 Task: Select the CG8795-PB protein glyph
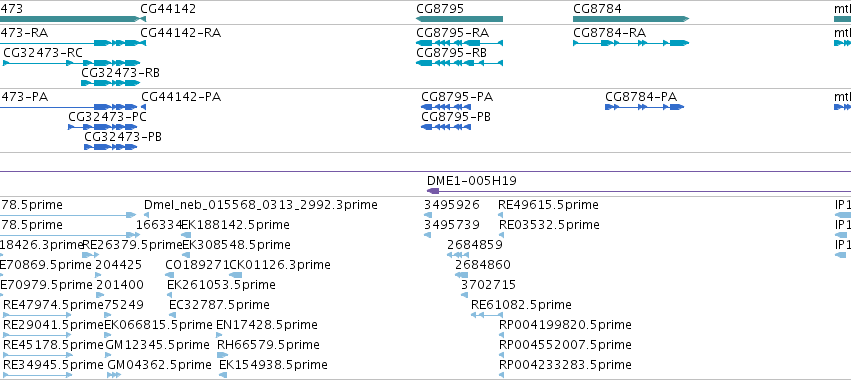click(x=446, y=127)
